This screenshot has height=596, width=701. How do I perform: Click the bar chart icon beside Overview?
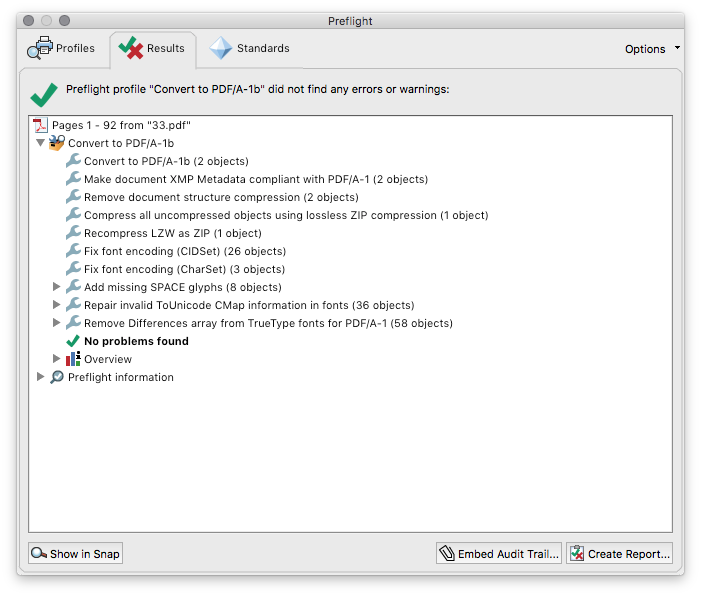click(x=73, y=359)
